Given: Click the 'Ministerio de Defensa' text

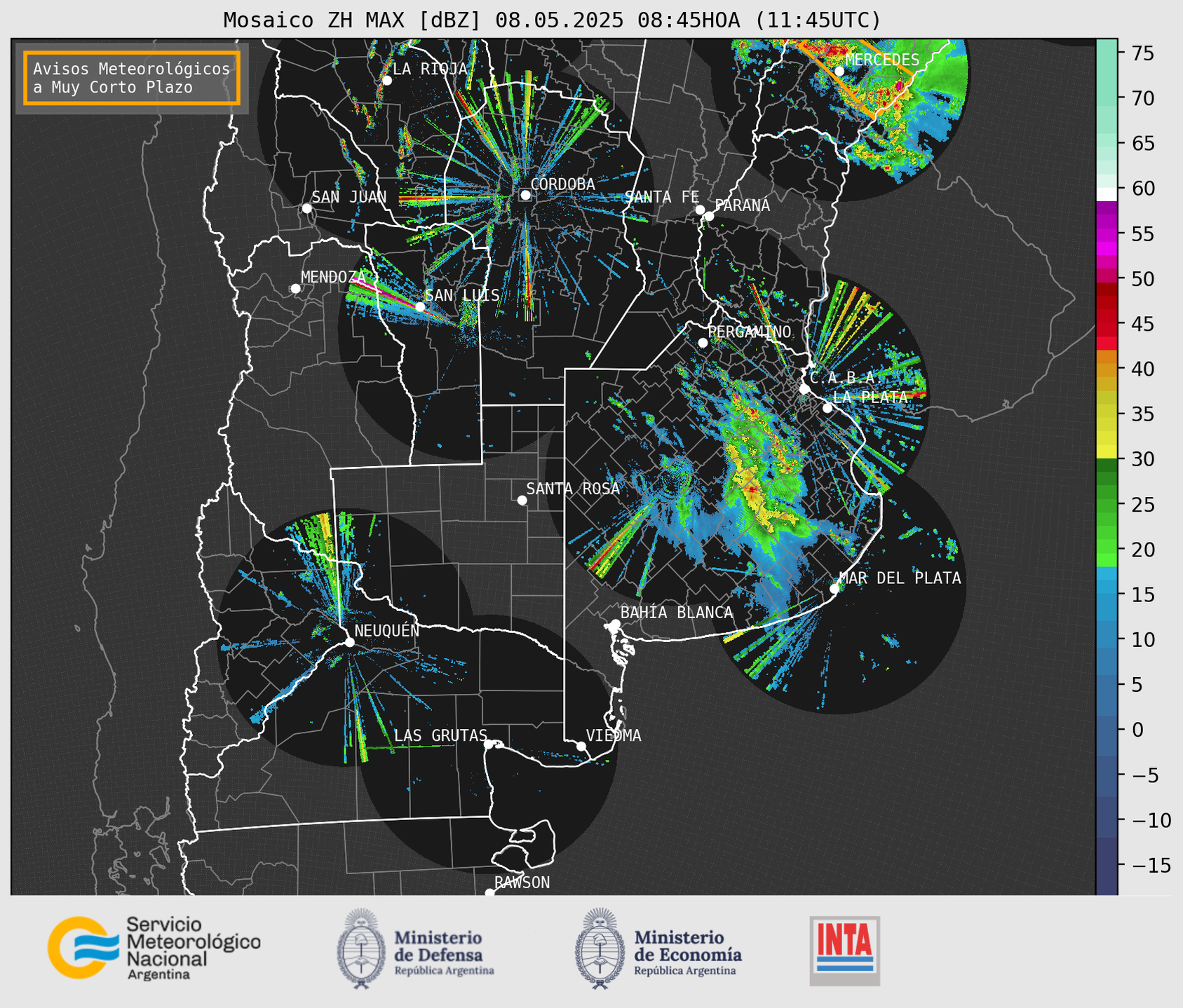Looking at the screenshot, I should coord(439,946).
